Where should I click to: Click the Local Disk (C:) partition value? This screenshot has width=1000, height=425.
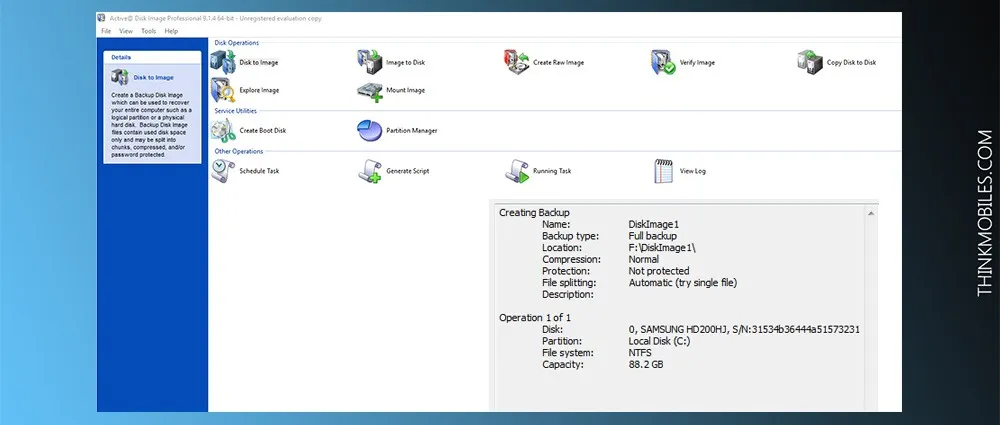pos(659,341)
